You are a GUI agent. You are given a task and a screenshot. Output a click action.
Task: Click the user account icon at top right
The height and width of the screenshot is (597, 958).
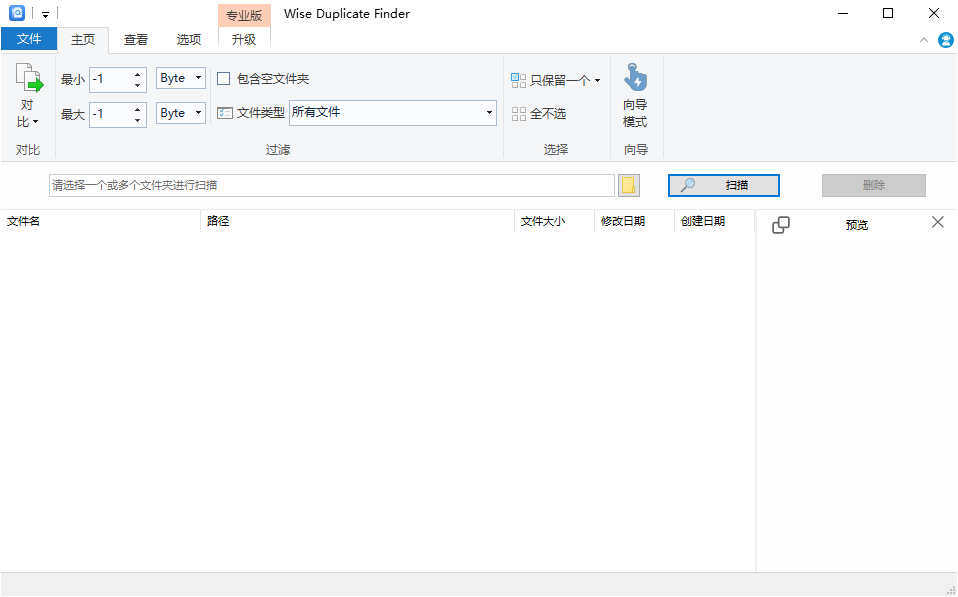pos(946,40)
